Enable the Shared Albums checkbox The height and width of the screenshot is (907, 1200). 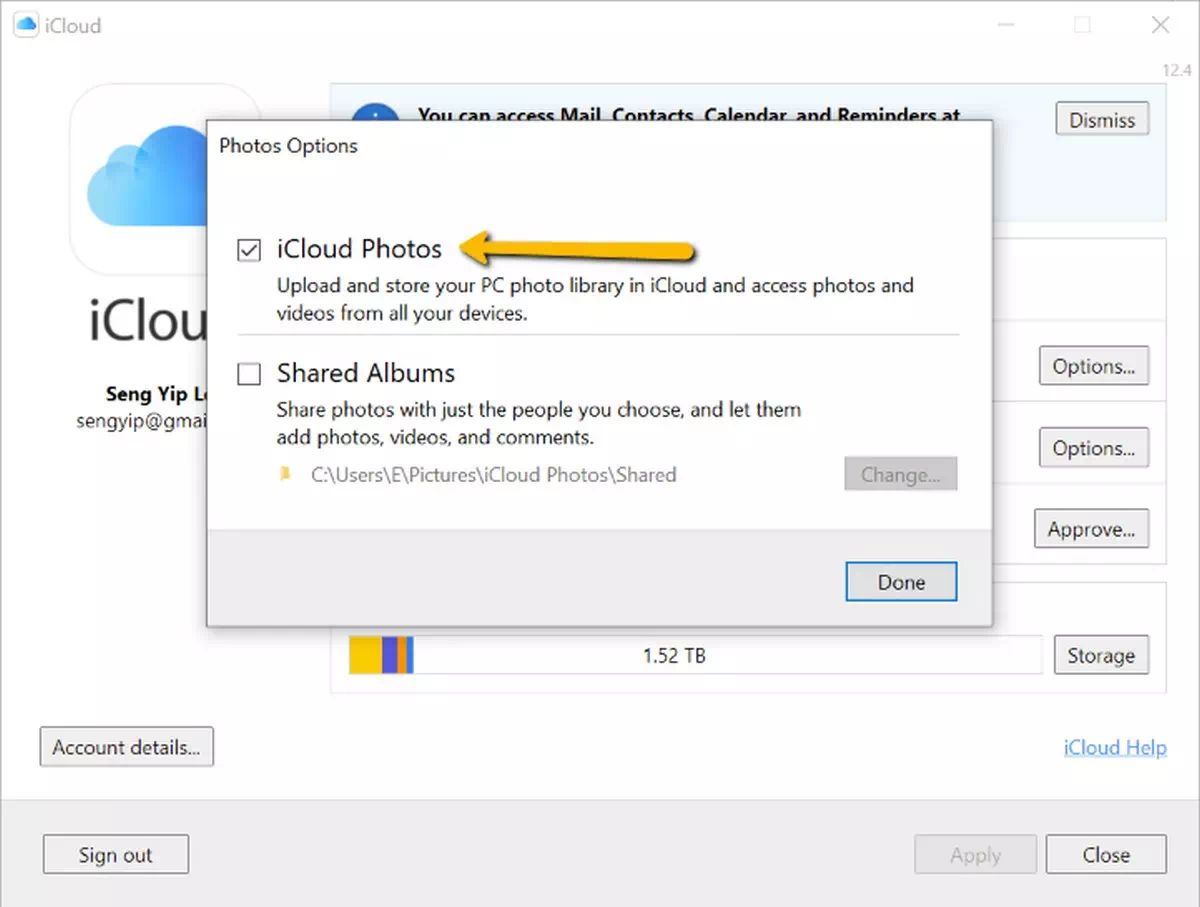[x=249, y=374]
